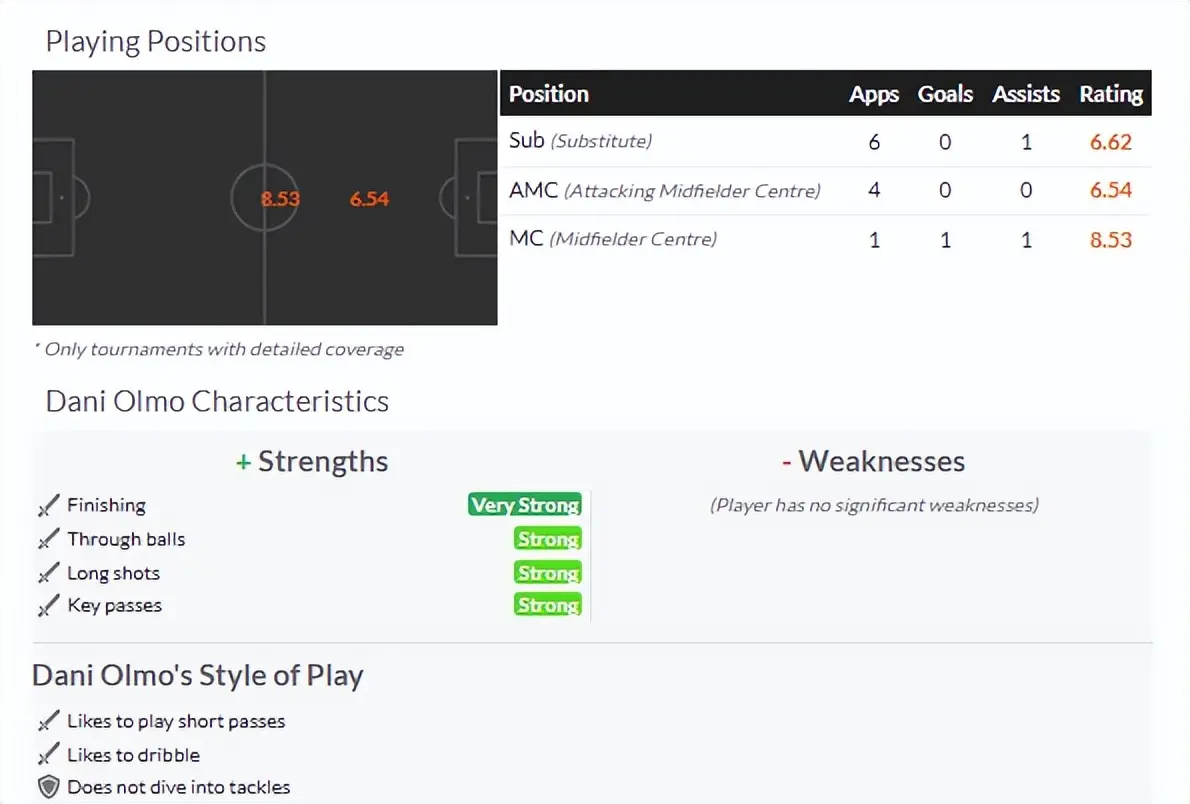Click the 8.53 rating on the pitch map
This screenshot has height=804, width=1190.
(x=280, y=199)
